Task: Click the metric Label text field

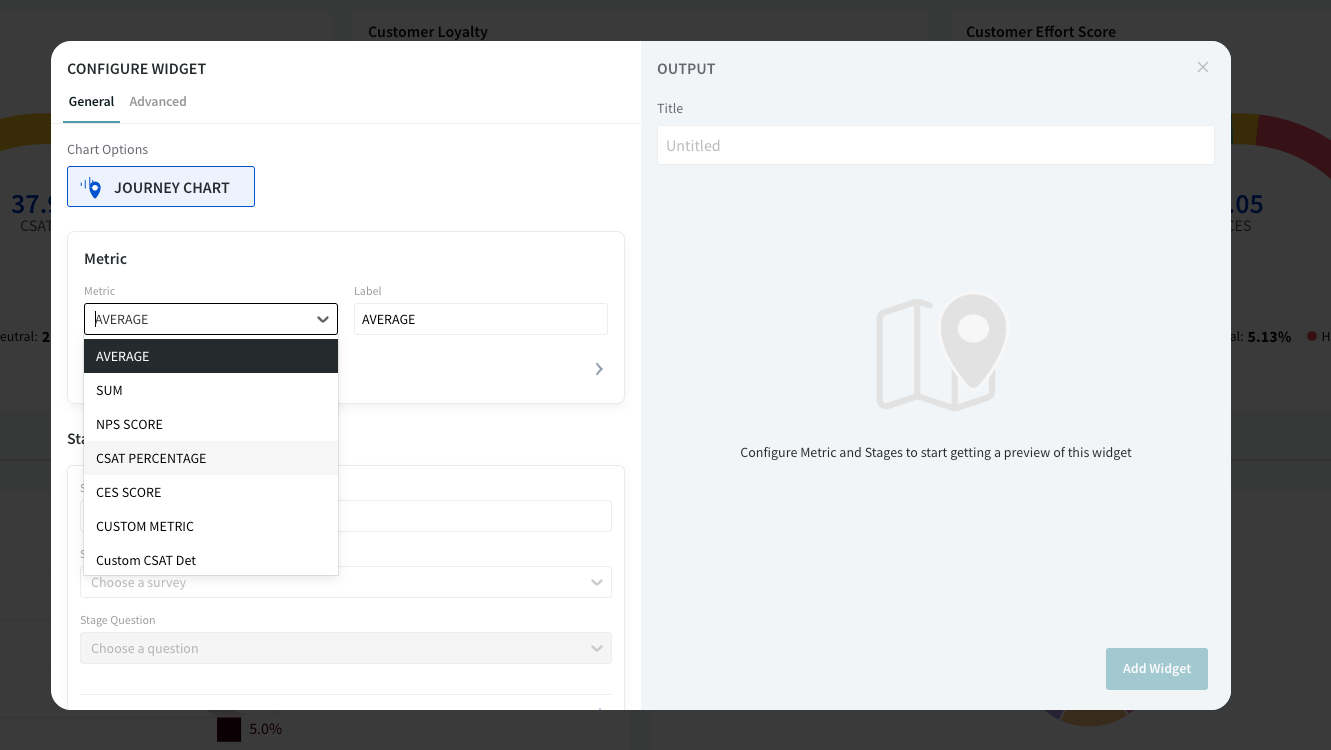Action: pyautogui.click(x=480, y=320)
